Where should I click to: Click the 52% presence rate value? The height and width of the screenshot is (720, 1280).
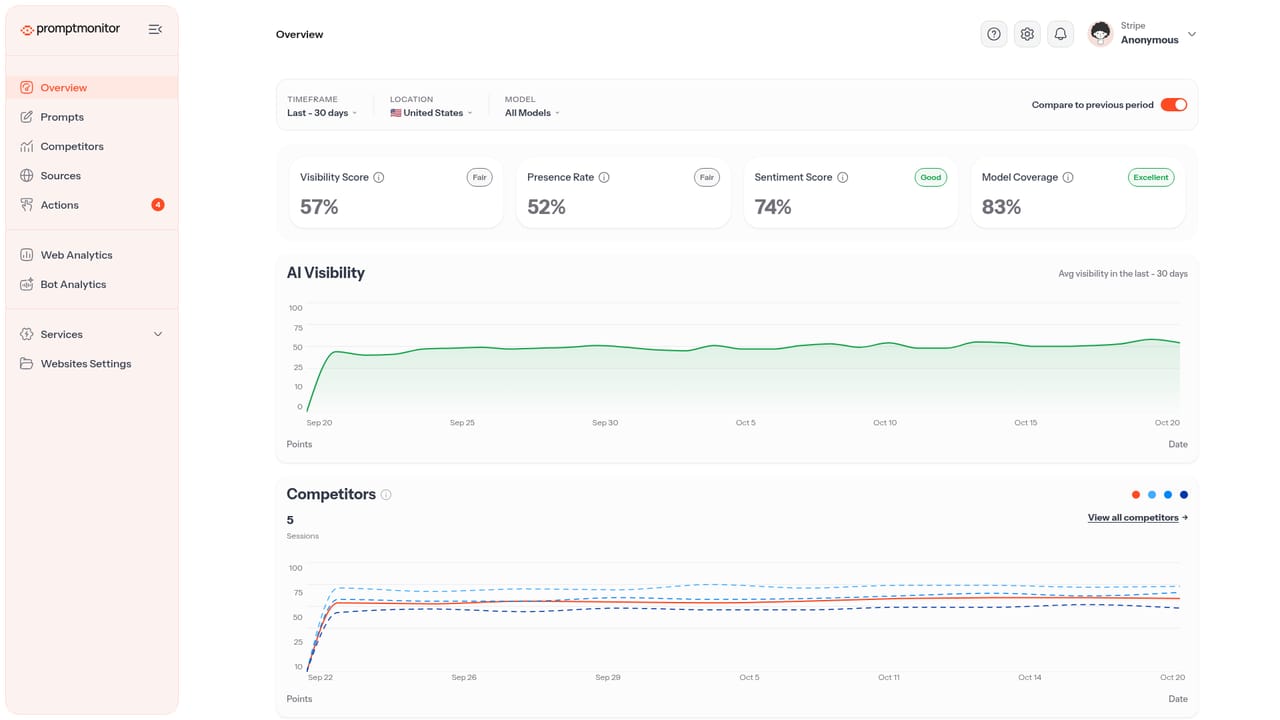click(546, 207)
